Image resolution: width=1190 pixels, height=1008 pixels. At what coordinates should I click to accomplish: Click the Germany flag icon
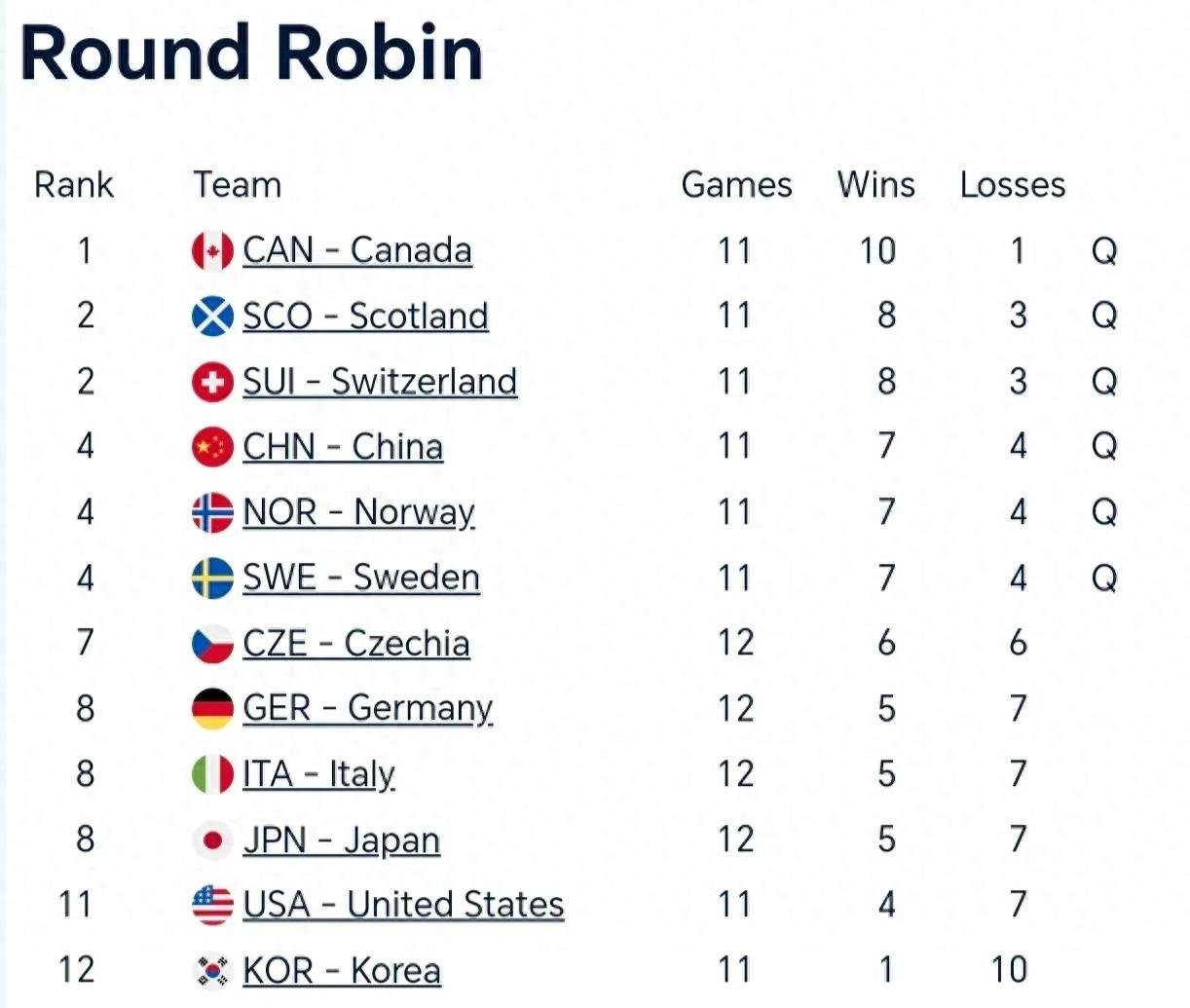pyautogui.click(x=212, y=708)
